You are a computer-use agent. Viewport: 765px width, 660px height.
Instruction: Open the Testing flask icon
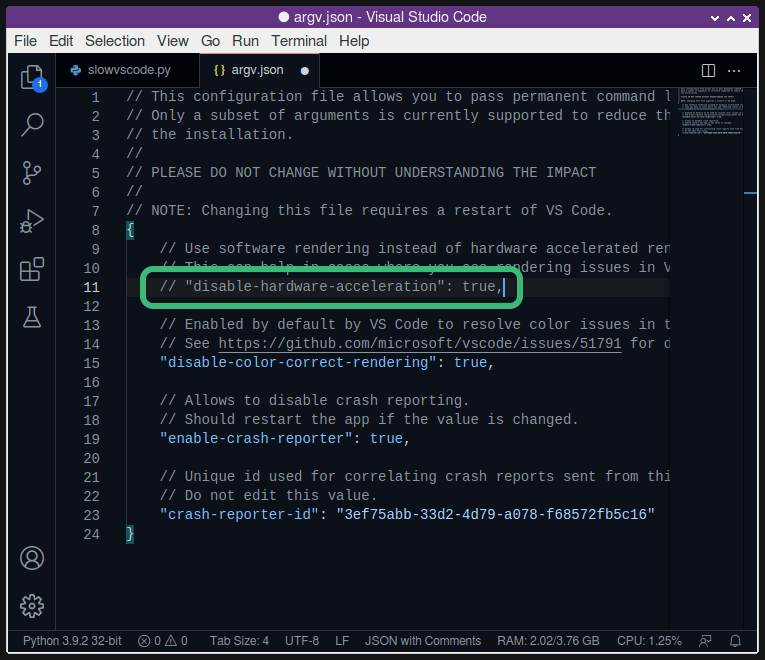(x=32, y=317)
